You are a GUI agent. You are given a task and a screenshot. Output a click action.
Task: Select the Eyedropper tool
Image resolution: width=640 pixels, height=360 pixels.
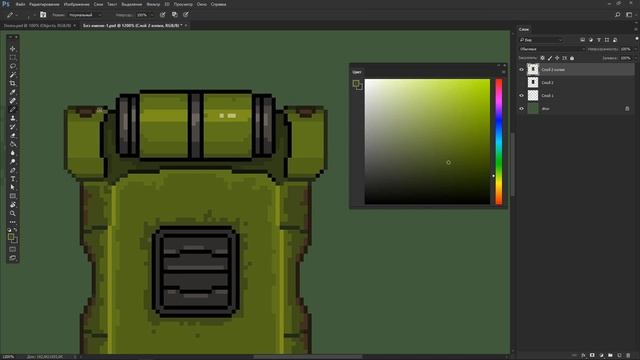pos(13,92)
